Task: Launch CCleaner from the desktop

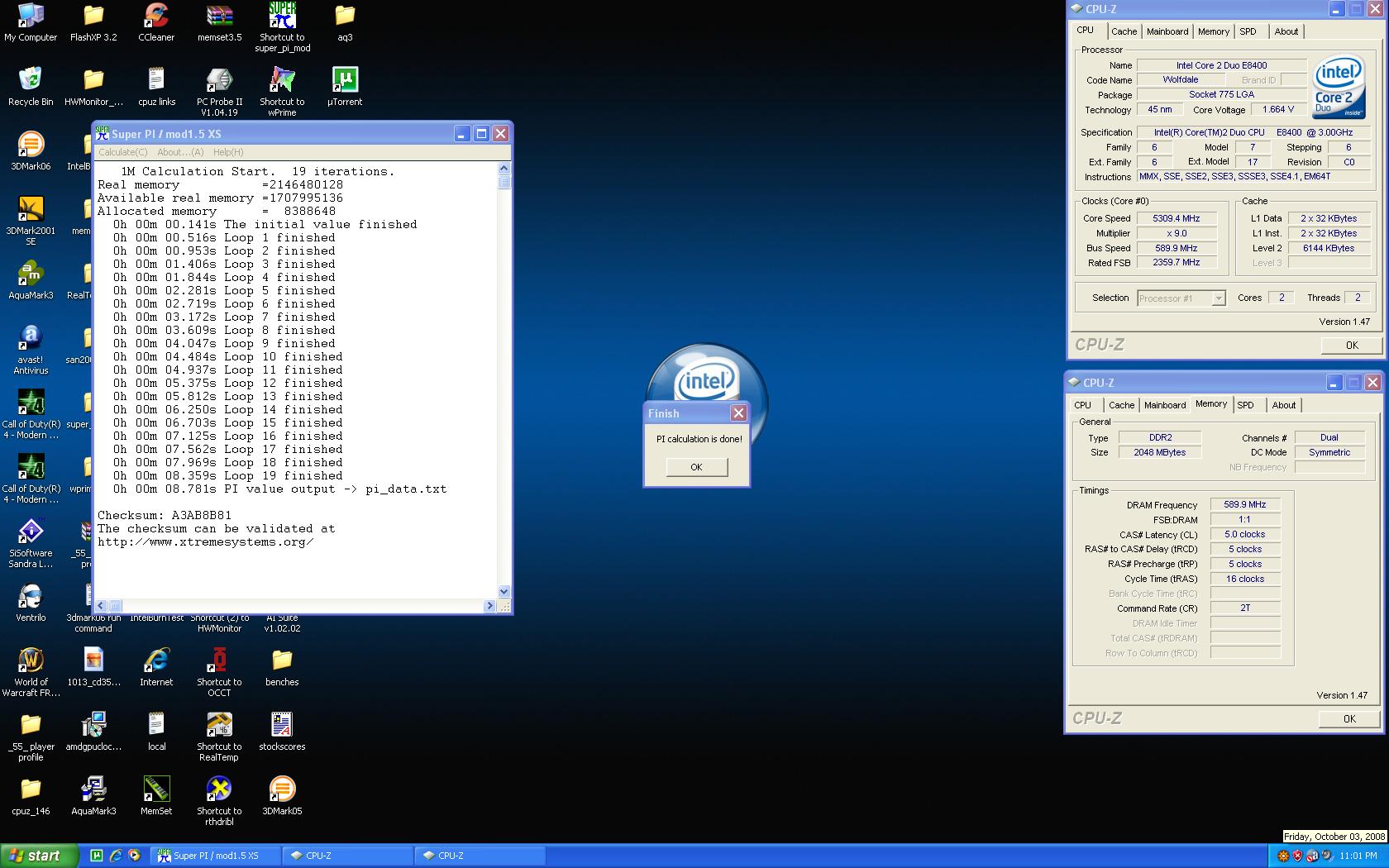Action: 156,22
